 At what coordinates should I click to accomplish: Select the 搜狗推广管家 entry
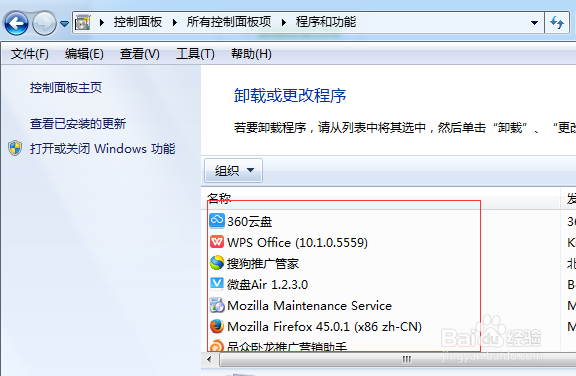(263, 264)
